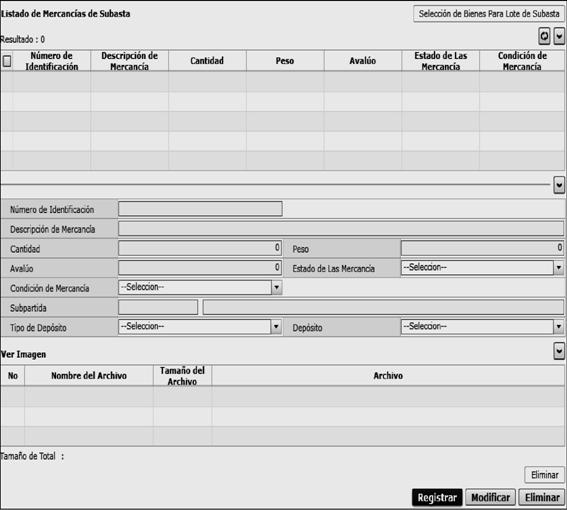Click the Nombre del Archivo column header
Viewport: 567px width, 510px height.
tap(89, 375)
